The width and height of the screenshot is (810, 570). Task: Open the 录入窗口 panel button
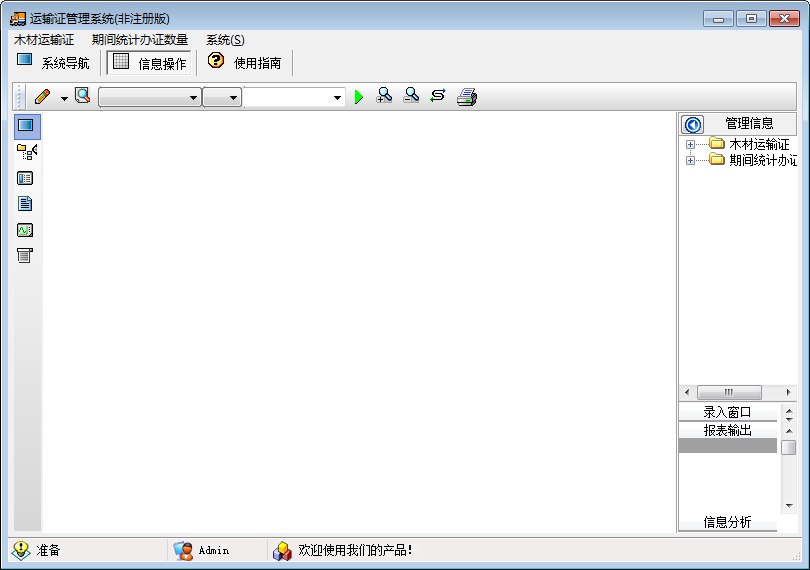pos(727,412)
